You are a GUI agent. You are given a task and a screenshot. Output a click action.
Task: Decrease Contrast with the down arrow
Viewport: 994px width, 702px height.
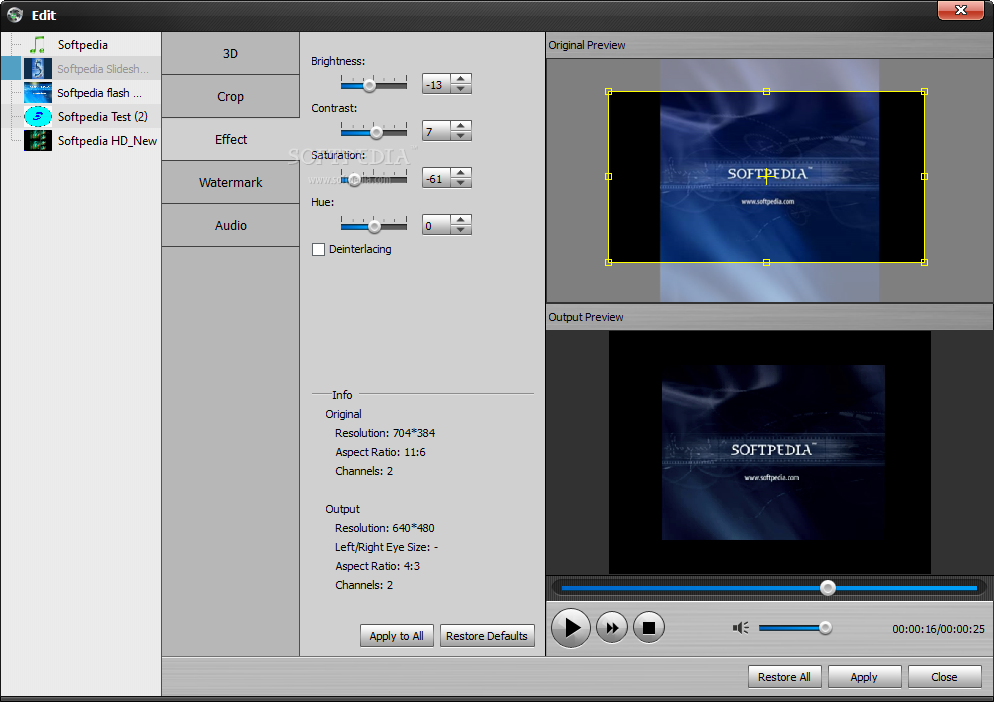pos(461,136)
